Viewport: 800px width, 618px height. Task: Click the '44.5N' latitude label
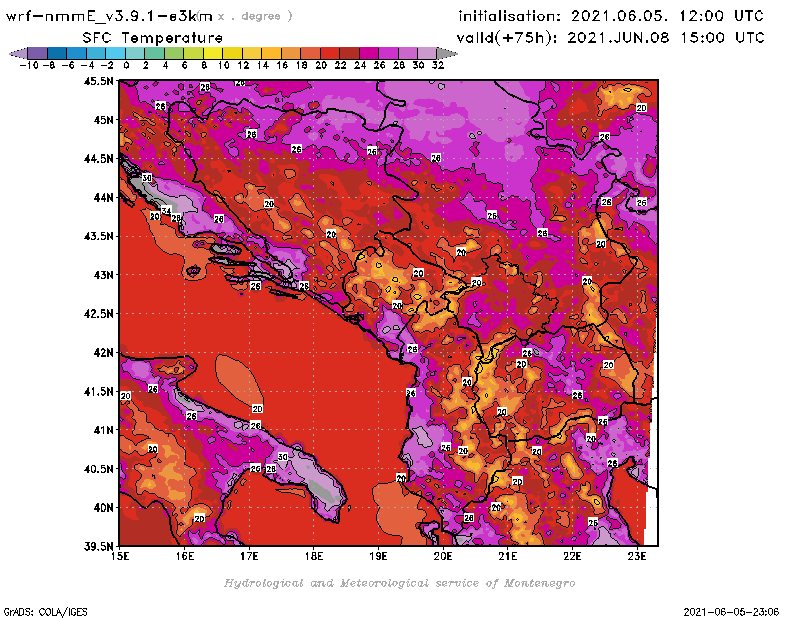coord(98,159)
